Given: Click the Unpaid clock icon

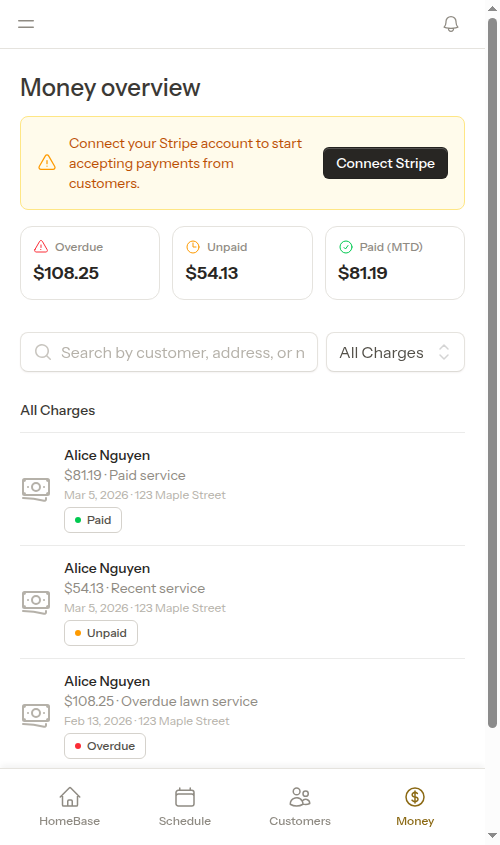Looking at the screenshot, I should [x=193, y=247].
